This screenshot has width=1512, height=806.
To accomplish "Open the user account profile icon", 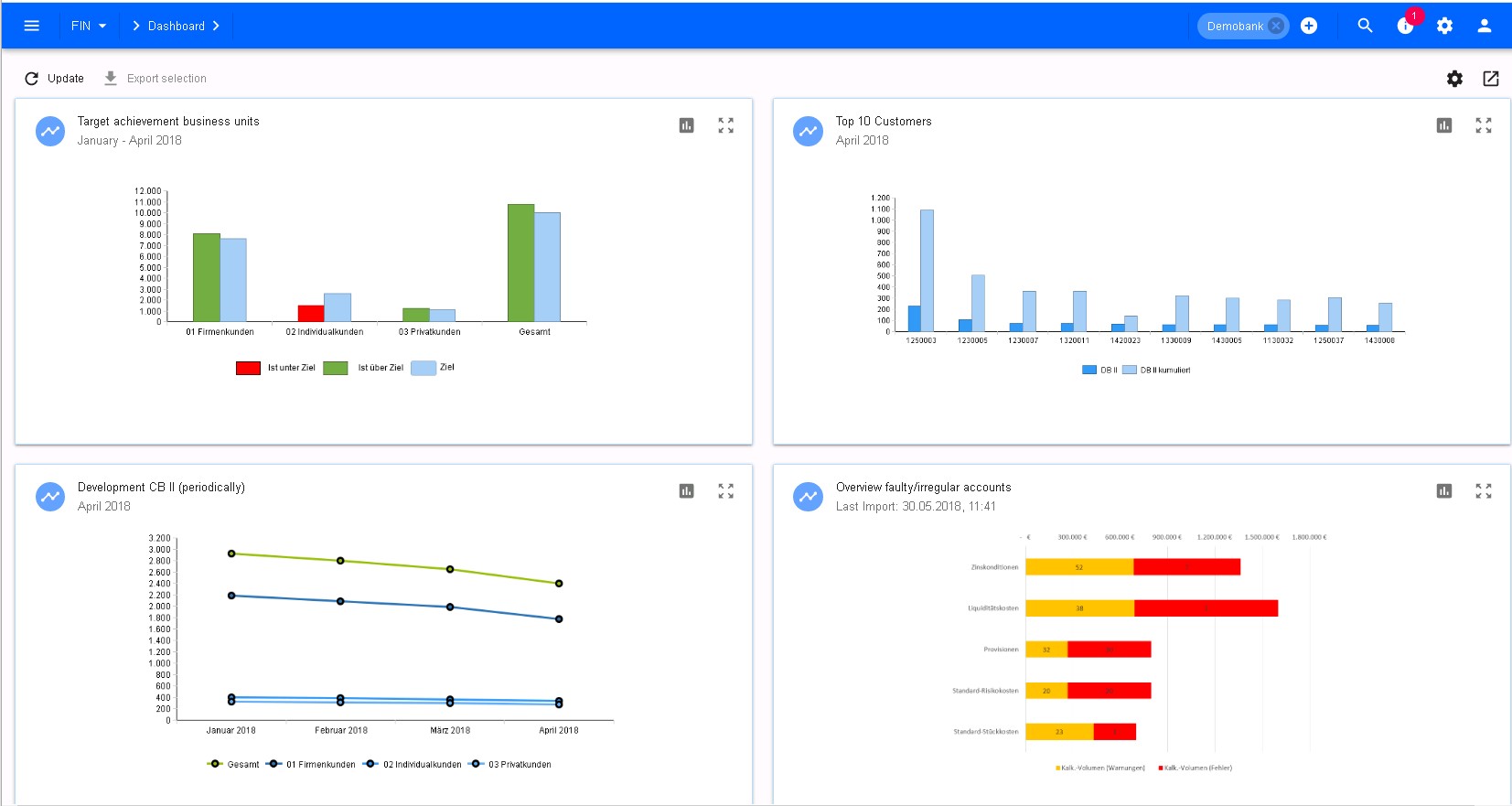I will click(x=1484, y=26).
